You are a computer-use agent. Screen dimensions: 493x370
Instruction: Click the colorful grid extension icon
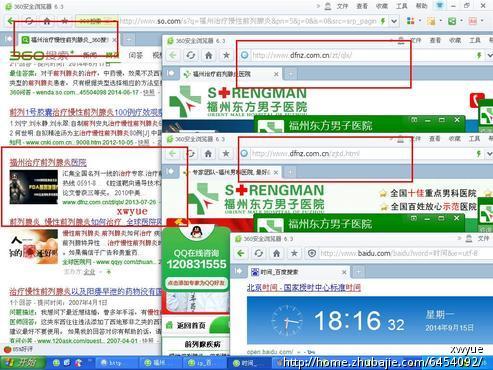coord(411,21)
